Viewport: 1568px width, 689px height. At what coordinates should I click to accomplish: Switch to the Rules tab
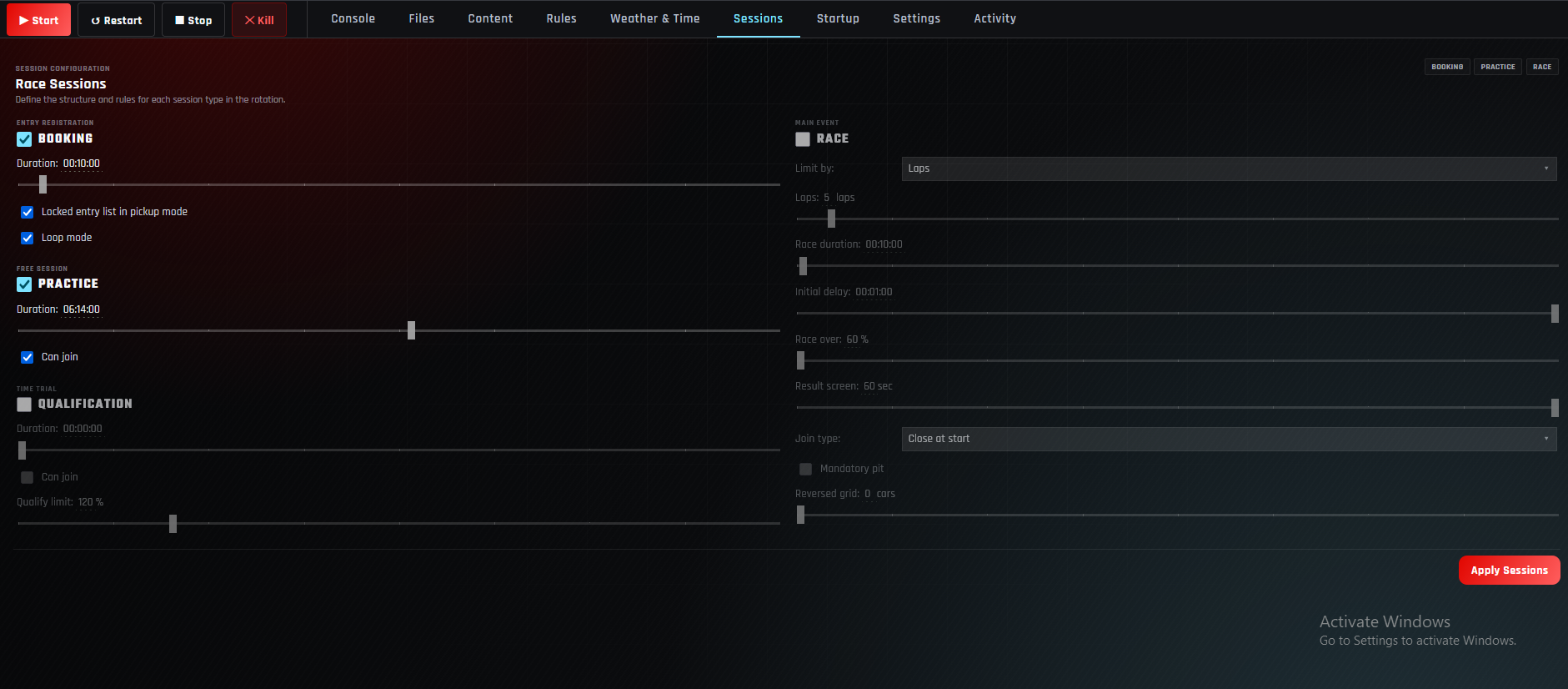tap(562, 18)
